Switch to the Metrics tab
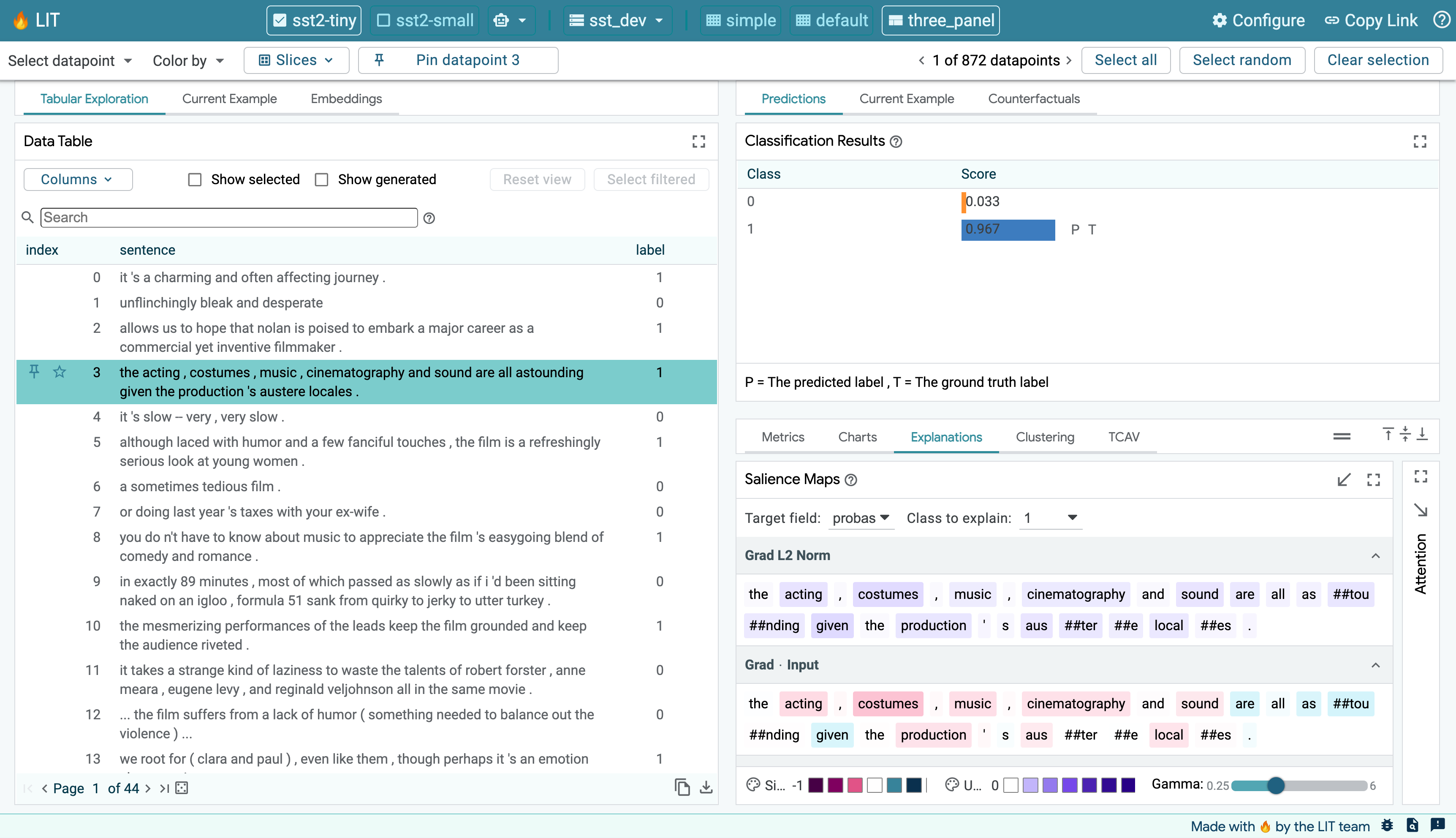The height and width of the screenshot is (838, 1456). click(x=783, y=438)
